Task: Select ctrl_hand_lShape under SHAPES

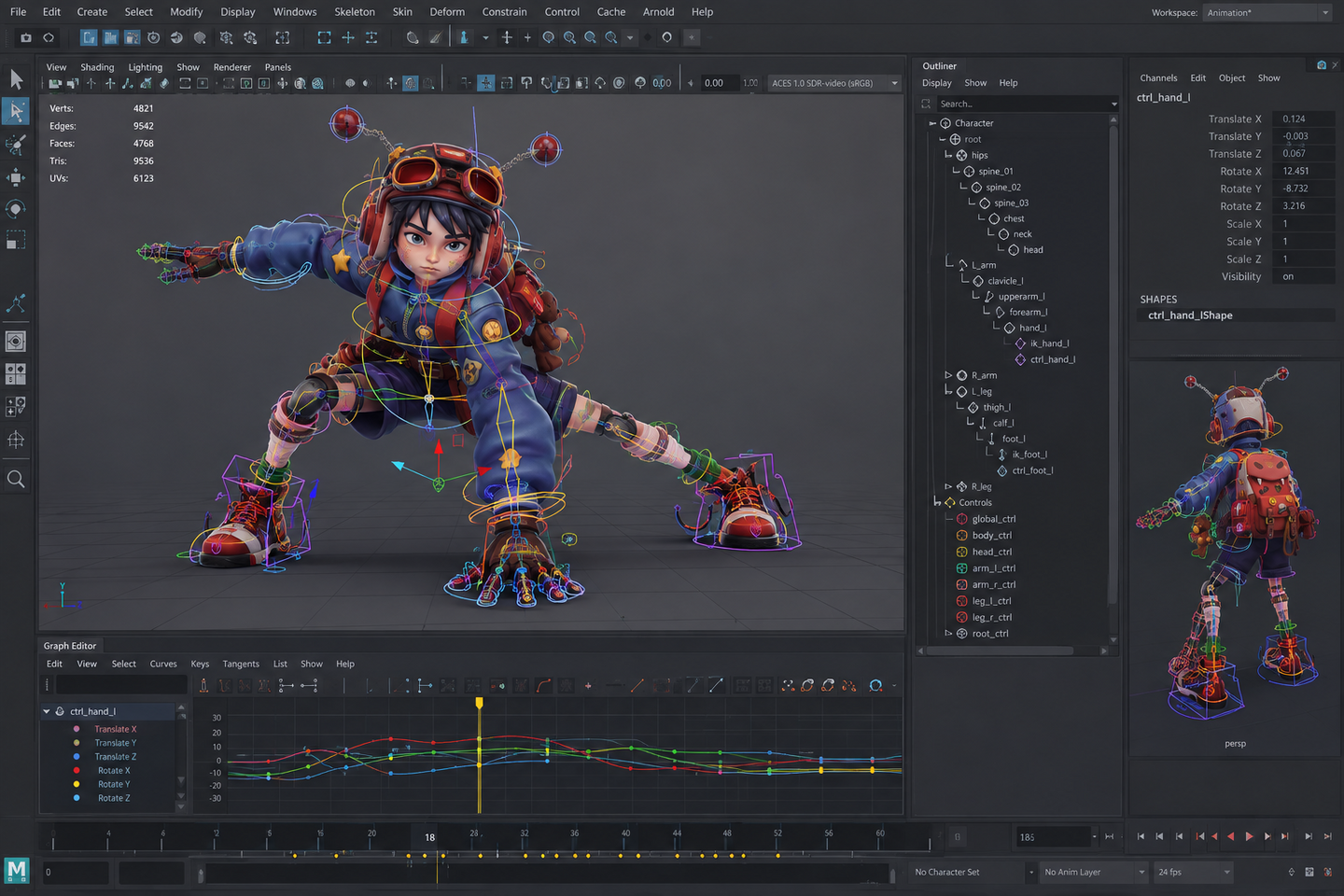Action: (x=1190, y=315)
